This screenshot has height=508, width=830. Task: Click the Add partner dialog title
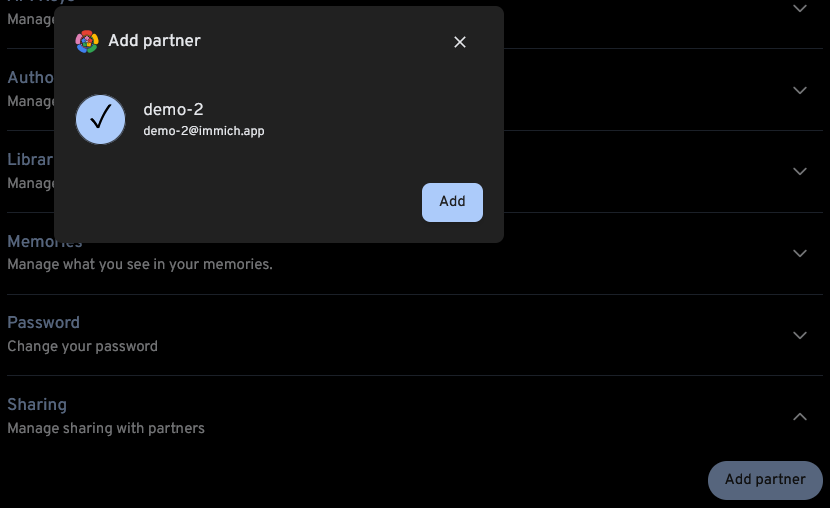click(x=154, y=41)
